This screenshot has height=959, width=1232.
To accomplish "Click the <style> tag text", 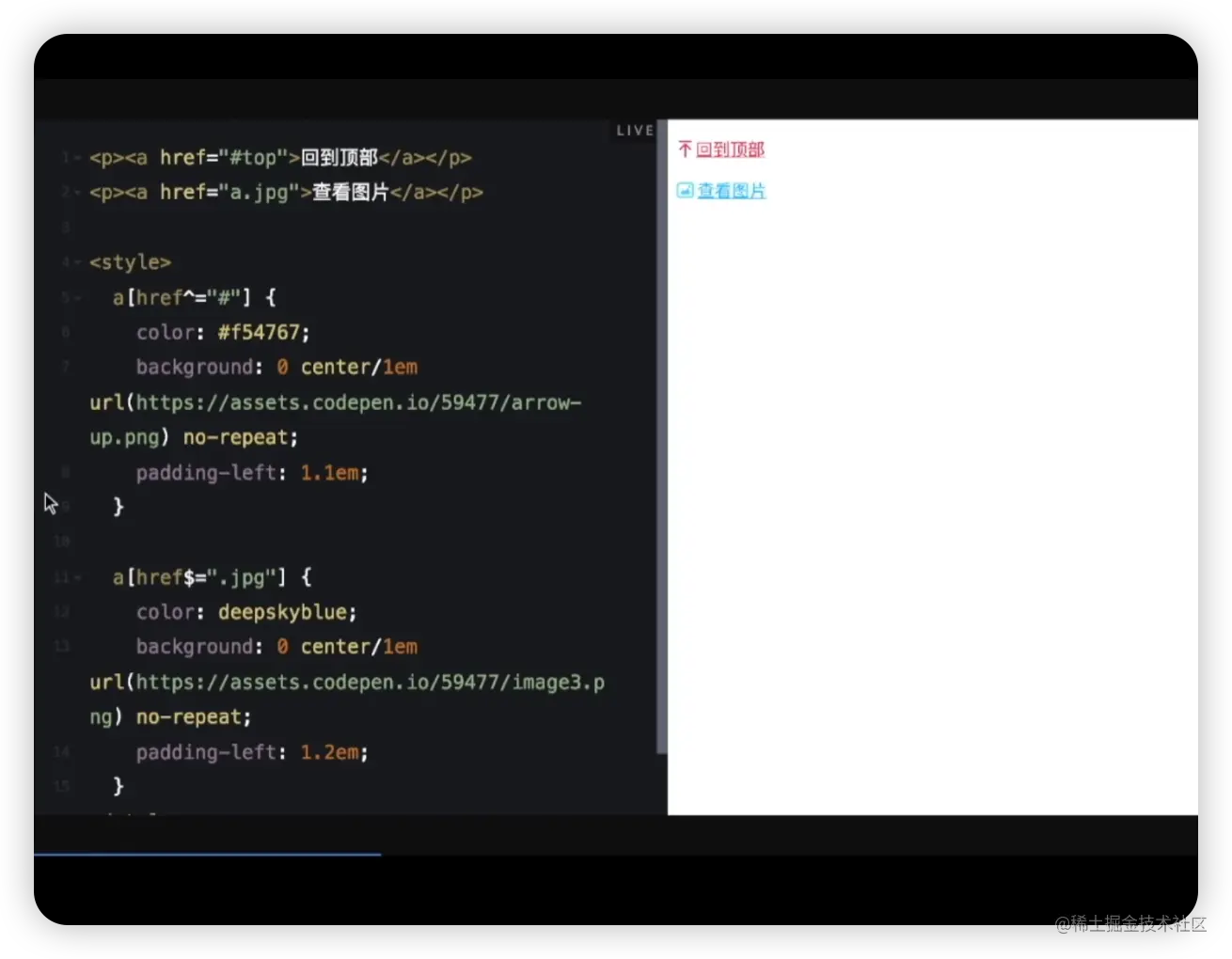I will 130,262.
